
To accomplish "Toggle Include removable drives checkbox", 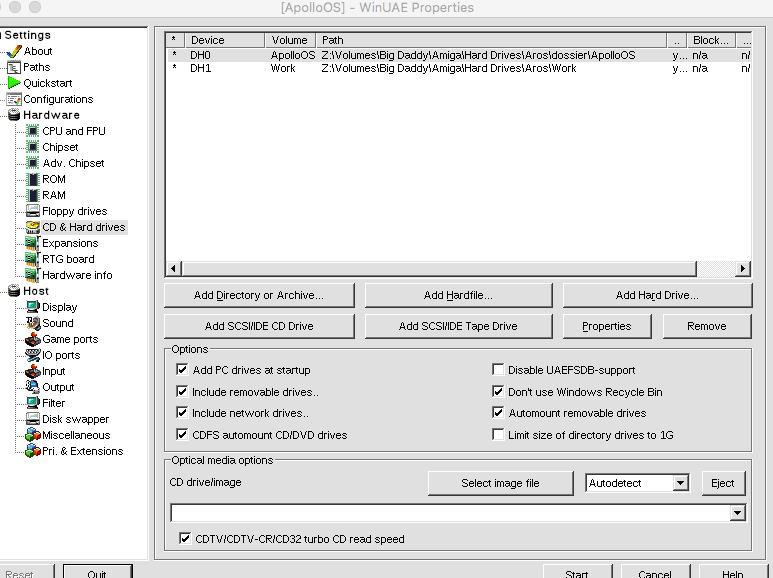I will click(182, 392).
